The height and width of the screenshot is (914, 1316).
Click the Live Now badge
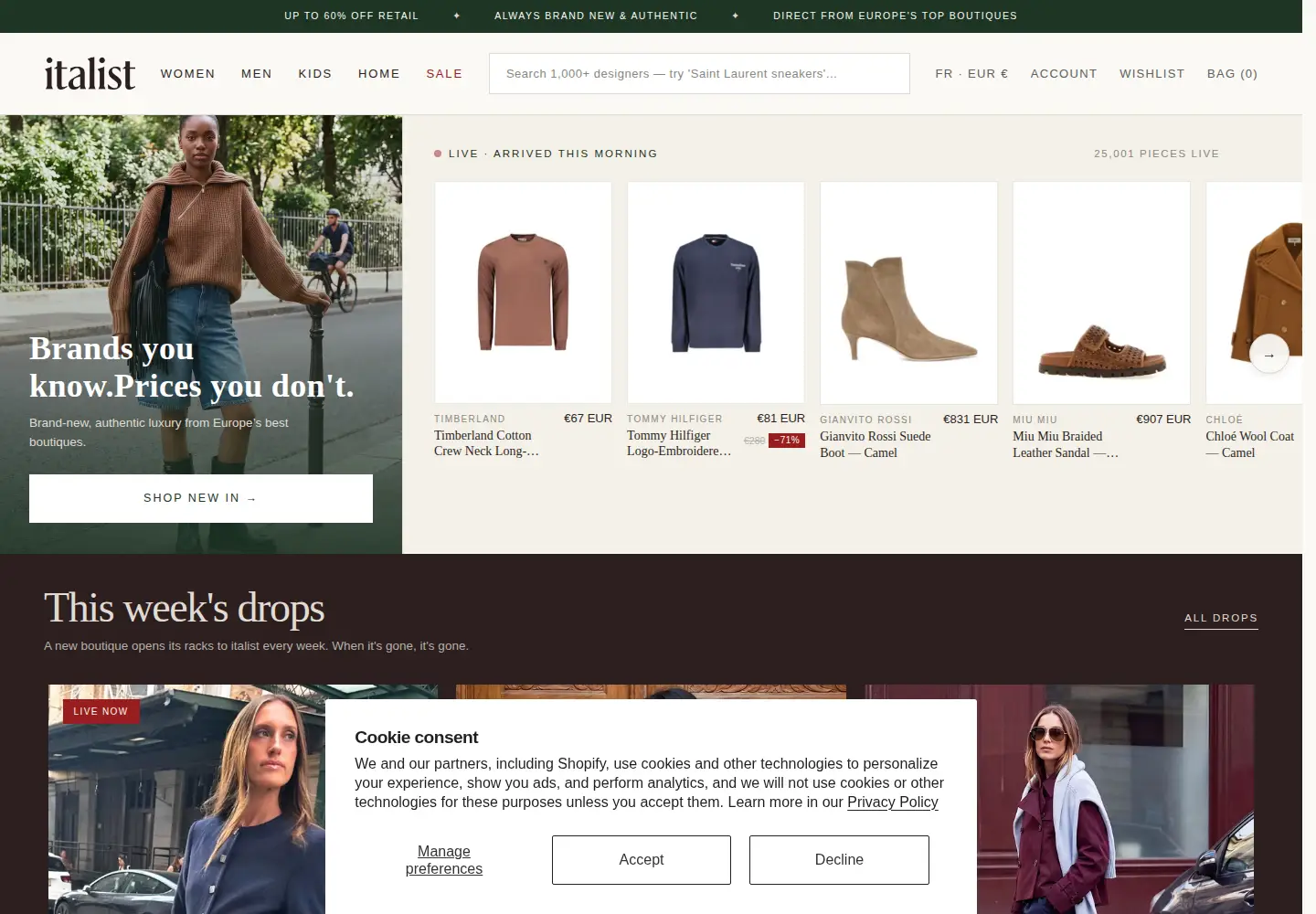click(101, 711)
